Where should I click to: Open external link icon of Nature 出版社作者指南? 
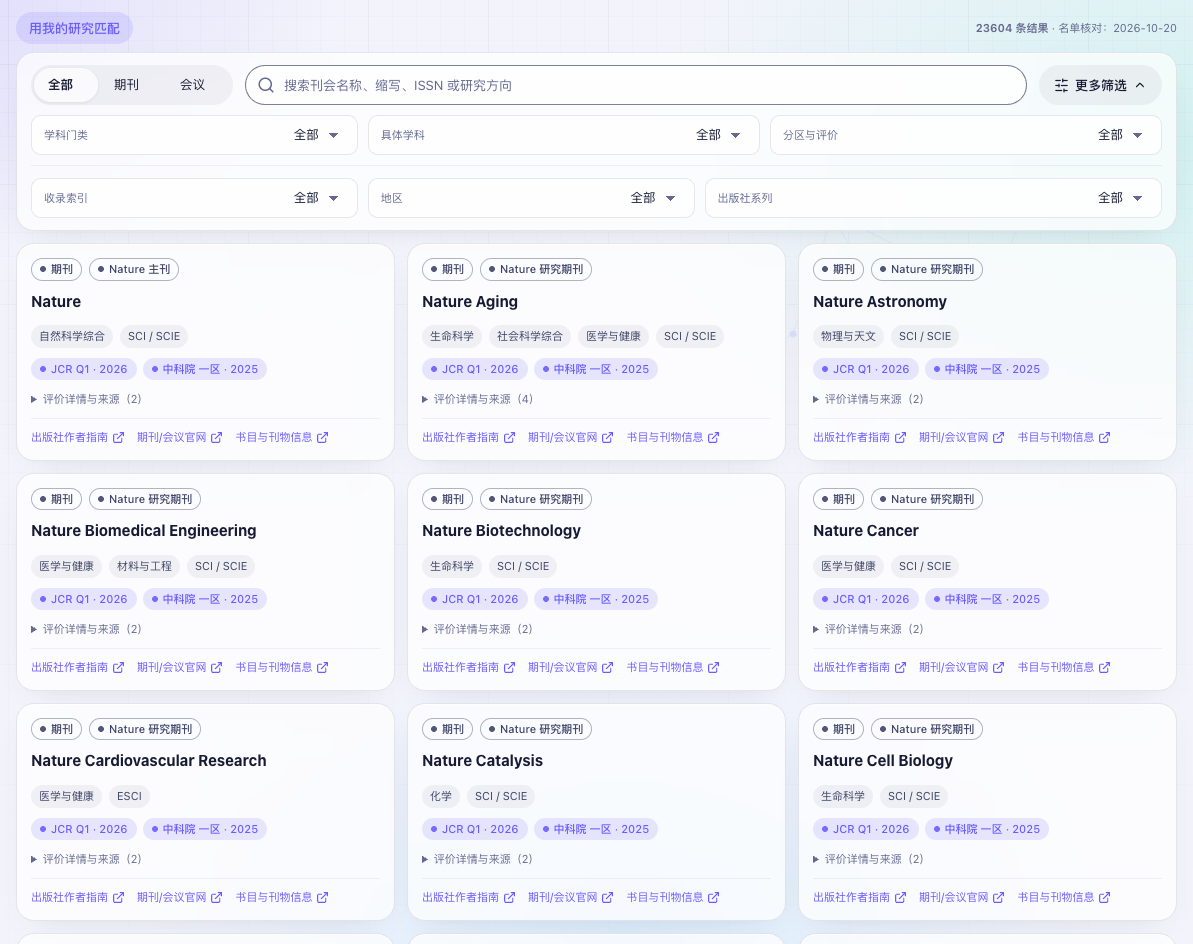119,437
